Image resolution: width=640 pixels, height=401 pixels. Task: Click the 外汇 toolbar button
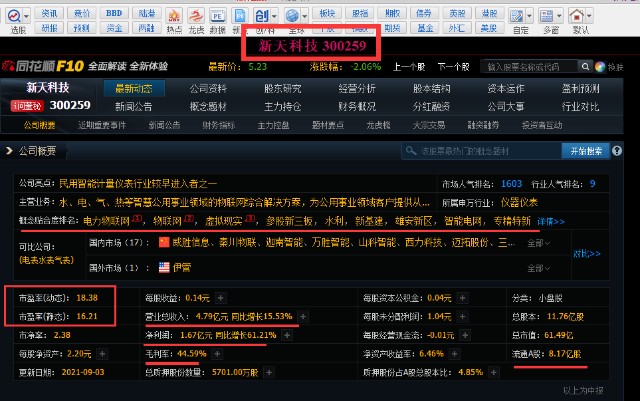coord(457,28)
